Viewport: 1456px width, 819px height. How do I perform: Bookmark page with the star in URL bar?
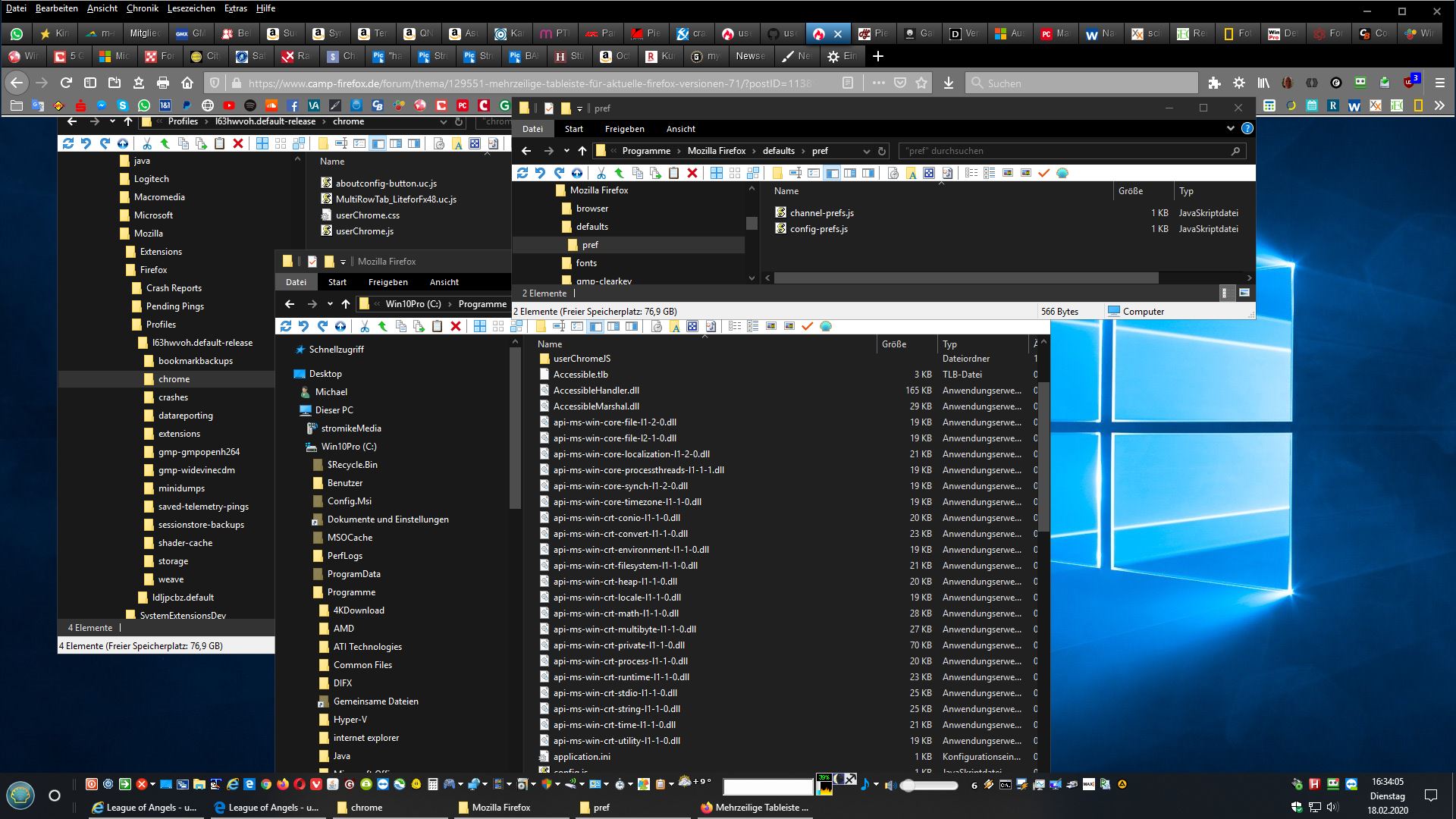click(921, 83)
